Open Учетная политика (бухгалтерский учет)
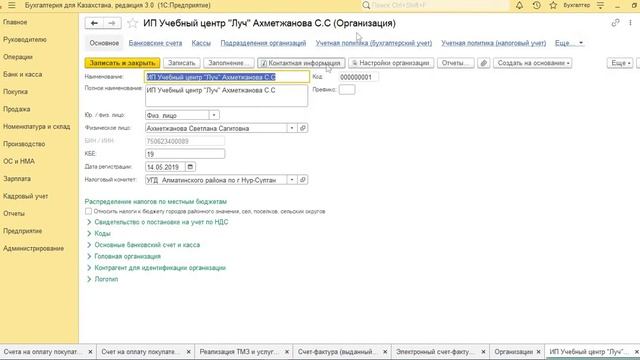This screenshot has width=640, height=360. tap(373, 43)
